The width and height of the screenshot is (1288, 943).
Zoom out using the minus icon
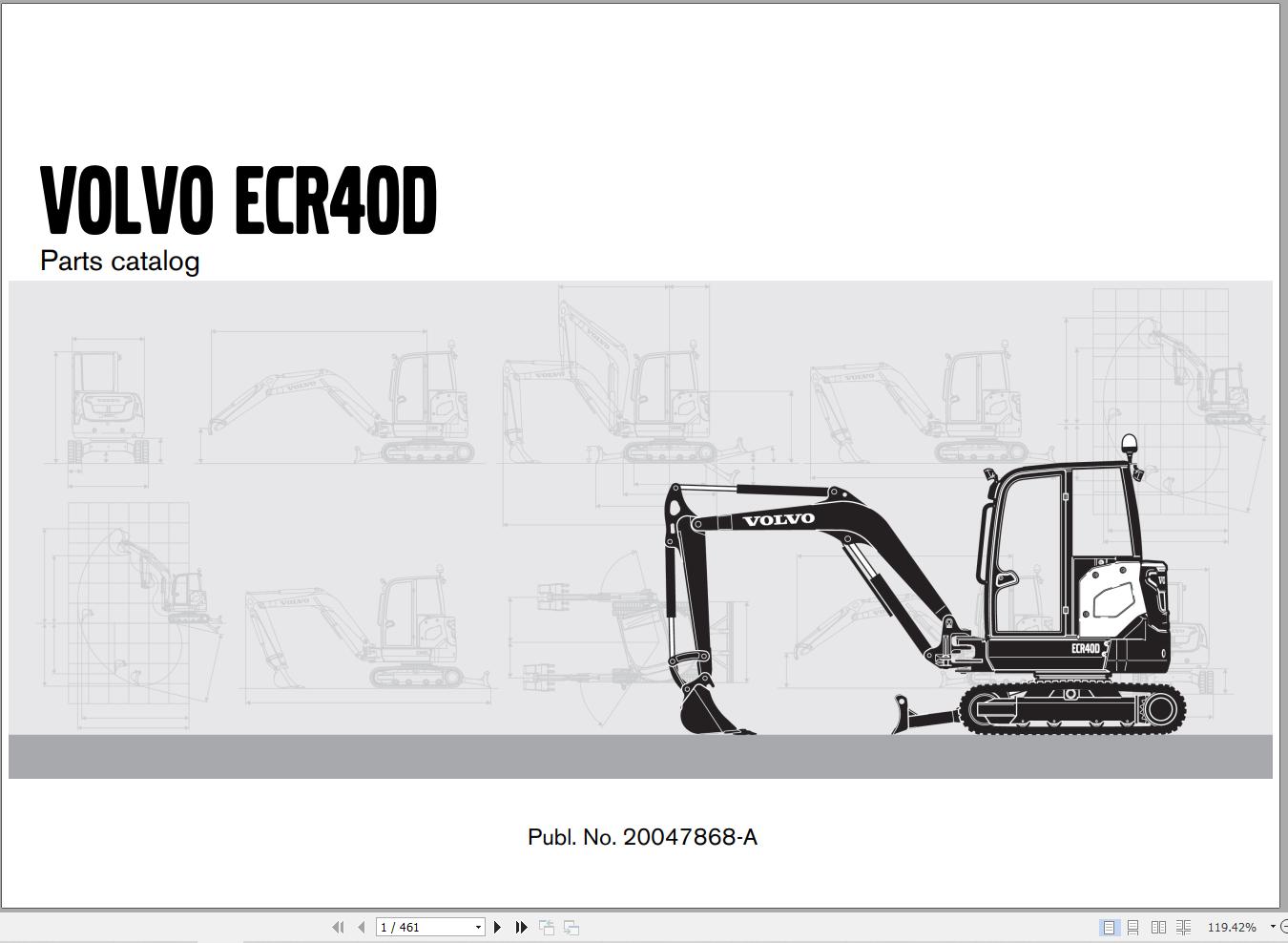coord(1284,926)
